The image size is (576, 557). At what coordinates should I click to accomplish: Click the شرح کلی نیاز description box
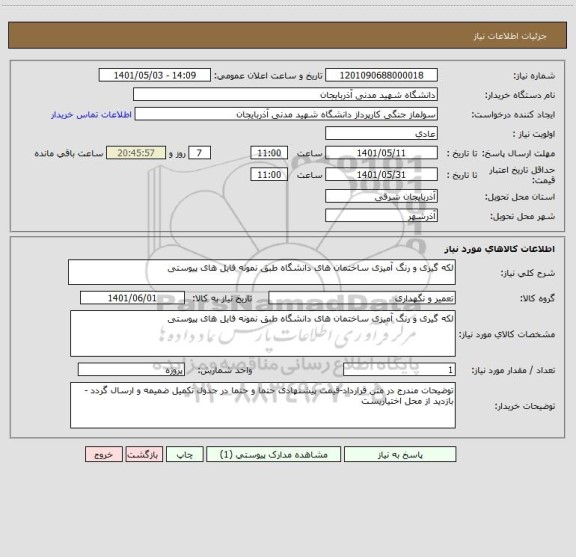(262, 272)
